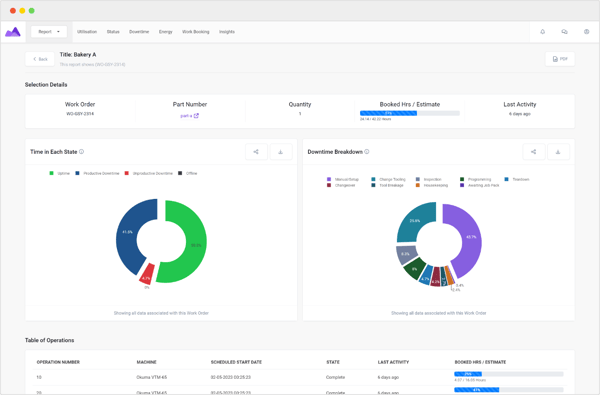Download the Downtime Breakdown chart
The image size is (600, 395).
tap(558, 152)
